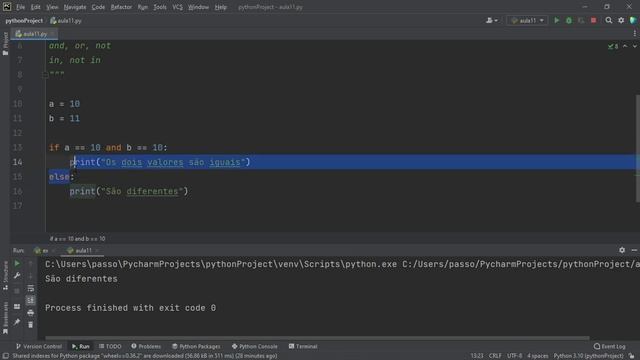Toggle tool window bars status icon
This screenshot has height=360, width=640.
click(5, 356)
